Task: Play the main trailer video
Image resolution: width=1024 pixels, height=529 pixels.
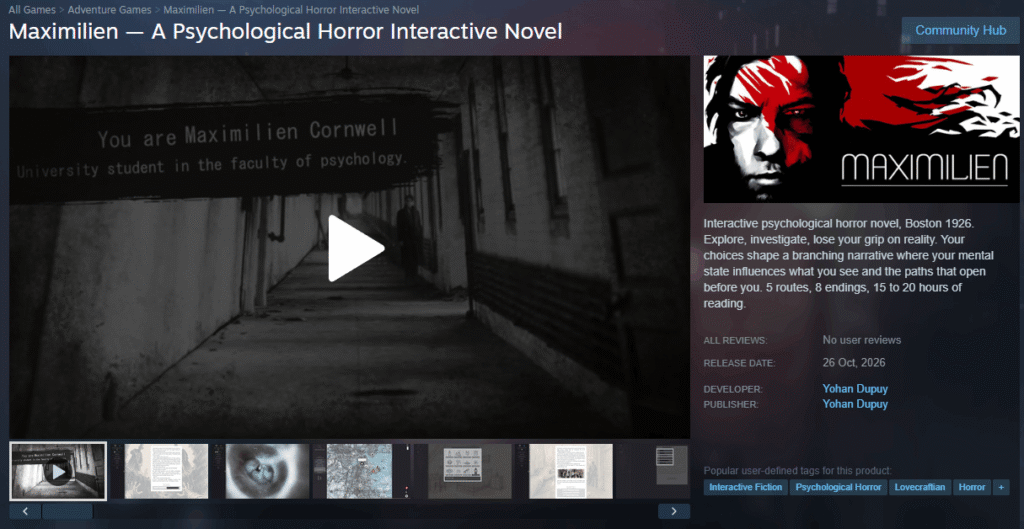Action: (356, 249)
